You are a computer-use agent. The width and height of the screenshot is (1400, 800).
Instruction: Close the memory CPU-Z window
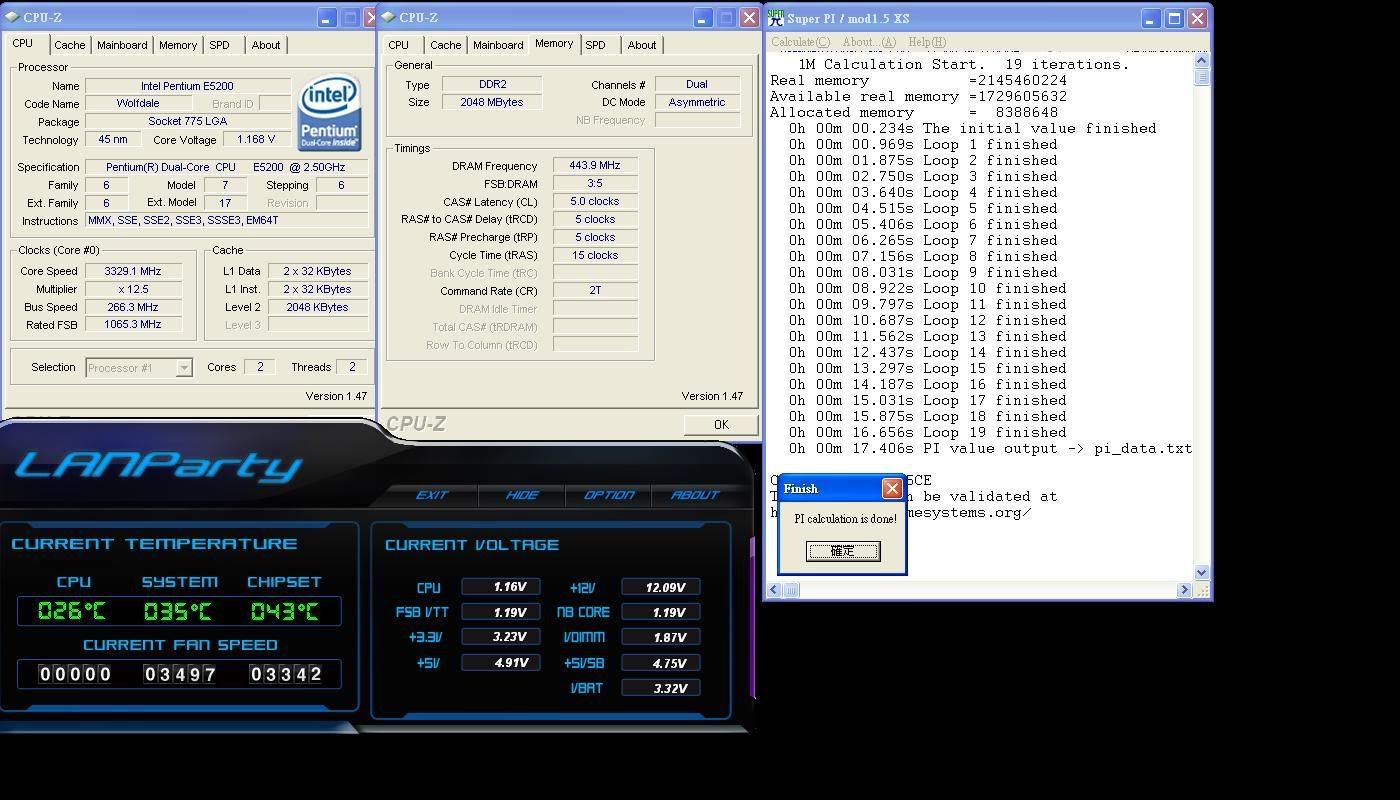tap(749, 18)
